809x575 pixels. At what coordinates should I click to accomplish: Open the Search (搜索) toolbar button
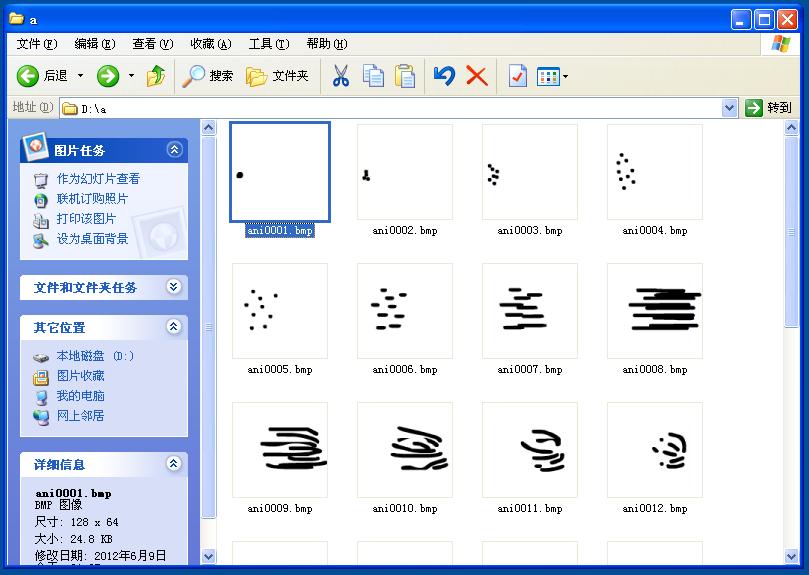pos(208,76)
